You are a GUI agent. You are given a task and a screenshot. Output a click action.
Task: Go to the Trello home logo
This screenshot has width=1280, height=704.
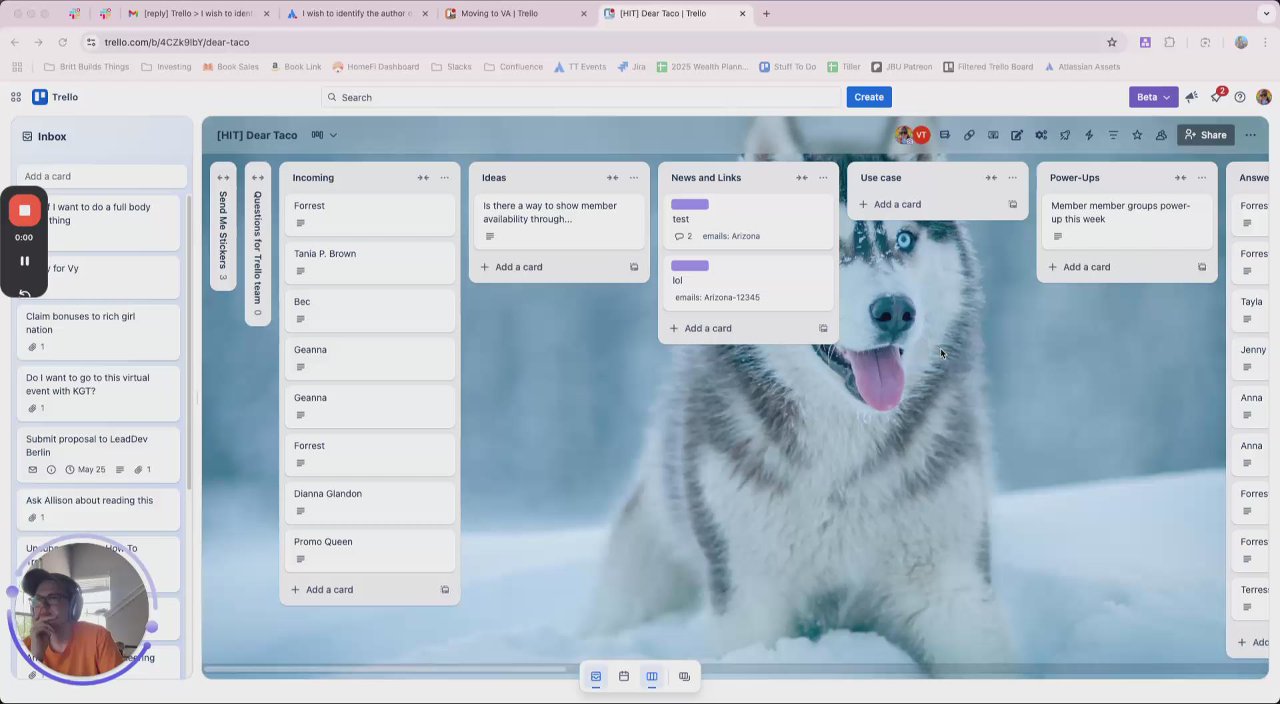click(55, 97)
